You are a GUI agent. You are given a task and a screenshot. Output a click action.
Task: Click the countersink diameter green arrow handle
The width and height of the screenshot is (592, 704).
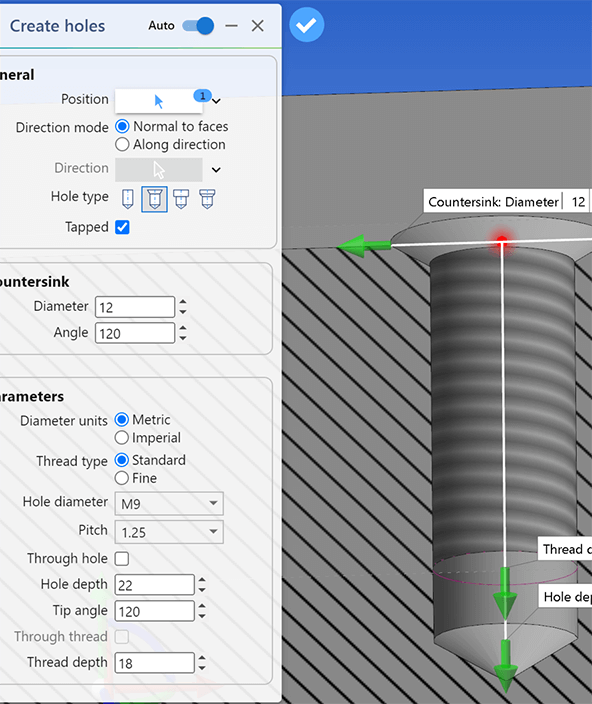(364, 246)
